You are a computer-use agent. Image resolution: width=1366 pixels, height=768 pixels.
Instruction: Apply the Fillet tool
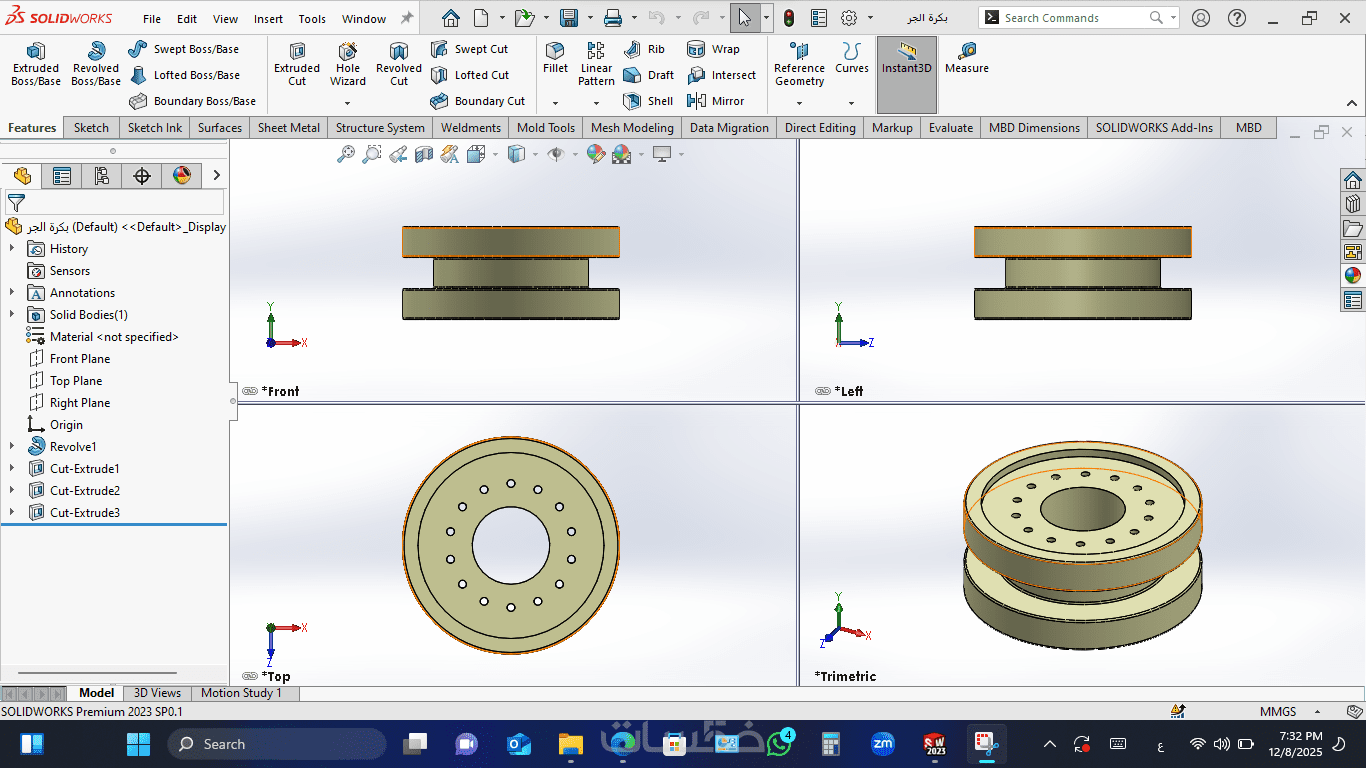coord(555,58)
